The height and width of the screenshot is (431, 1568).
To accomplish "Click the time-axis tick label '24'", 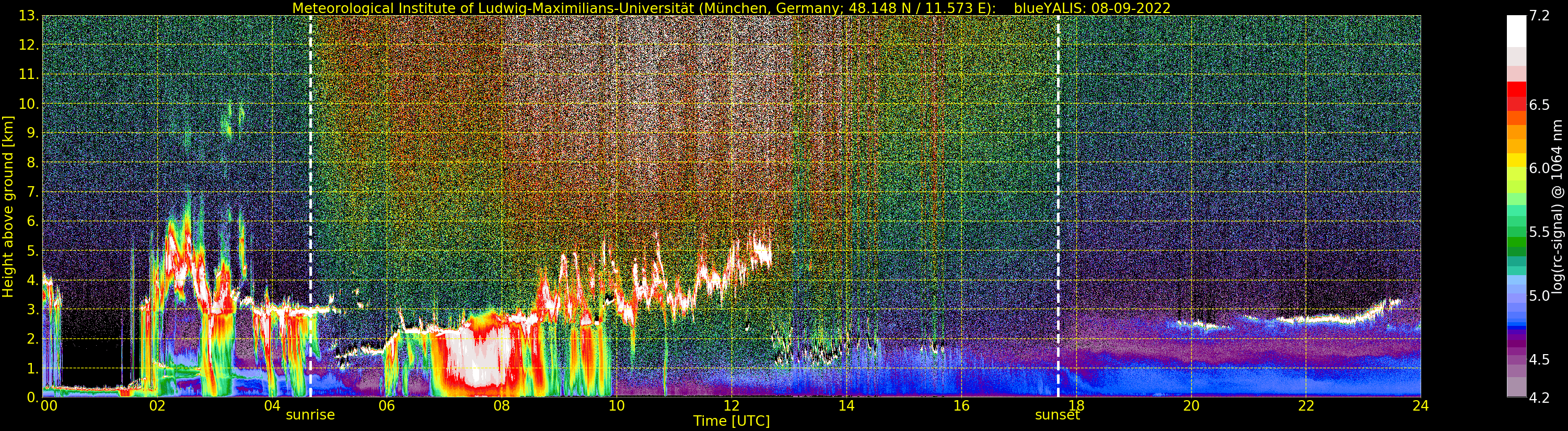I will point(1421,406).
